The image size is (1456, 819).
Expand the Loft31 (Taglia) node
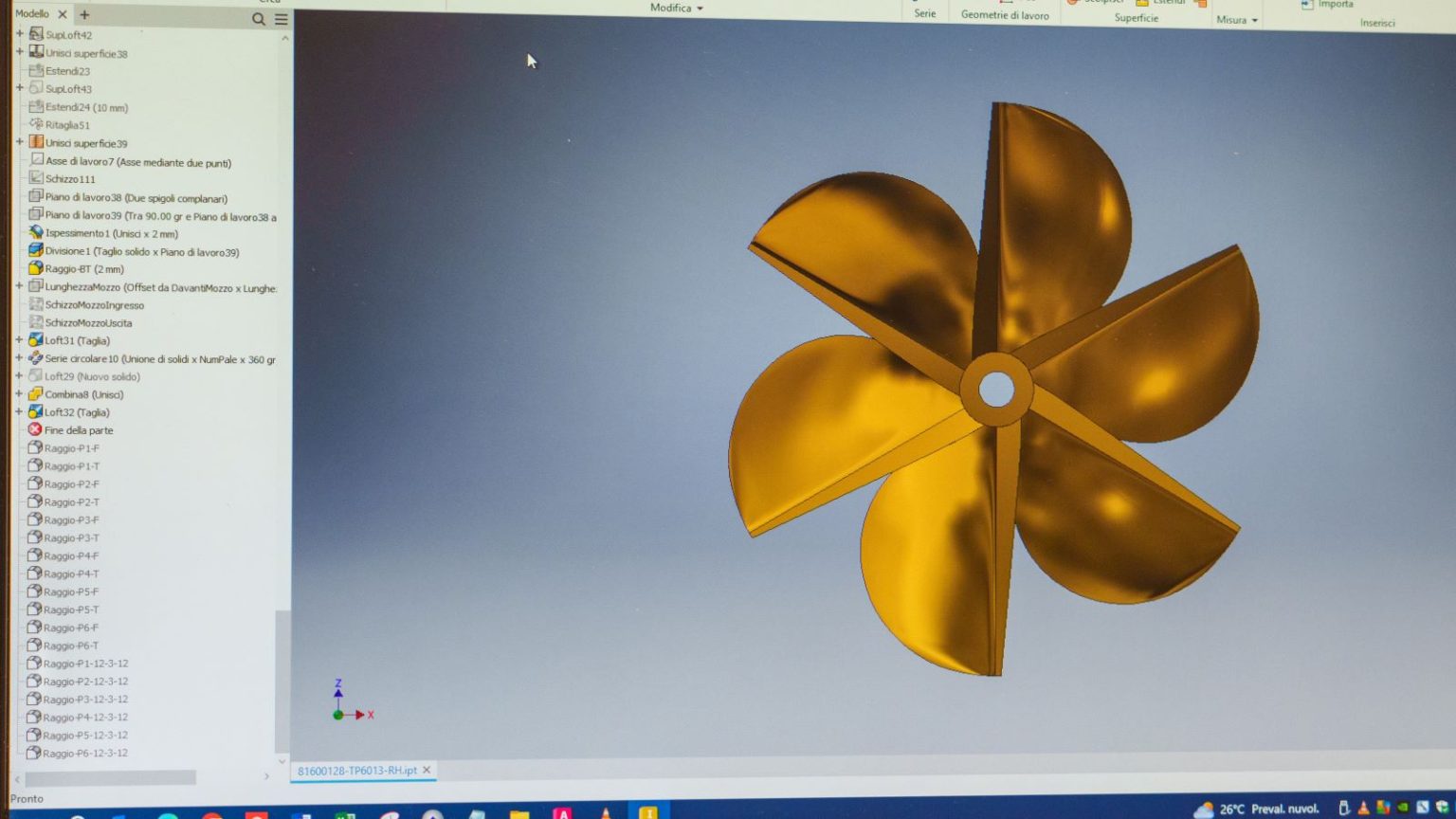click(x=20, y=339)
